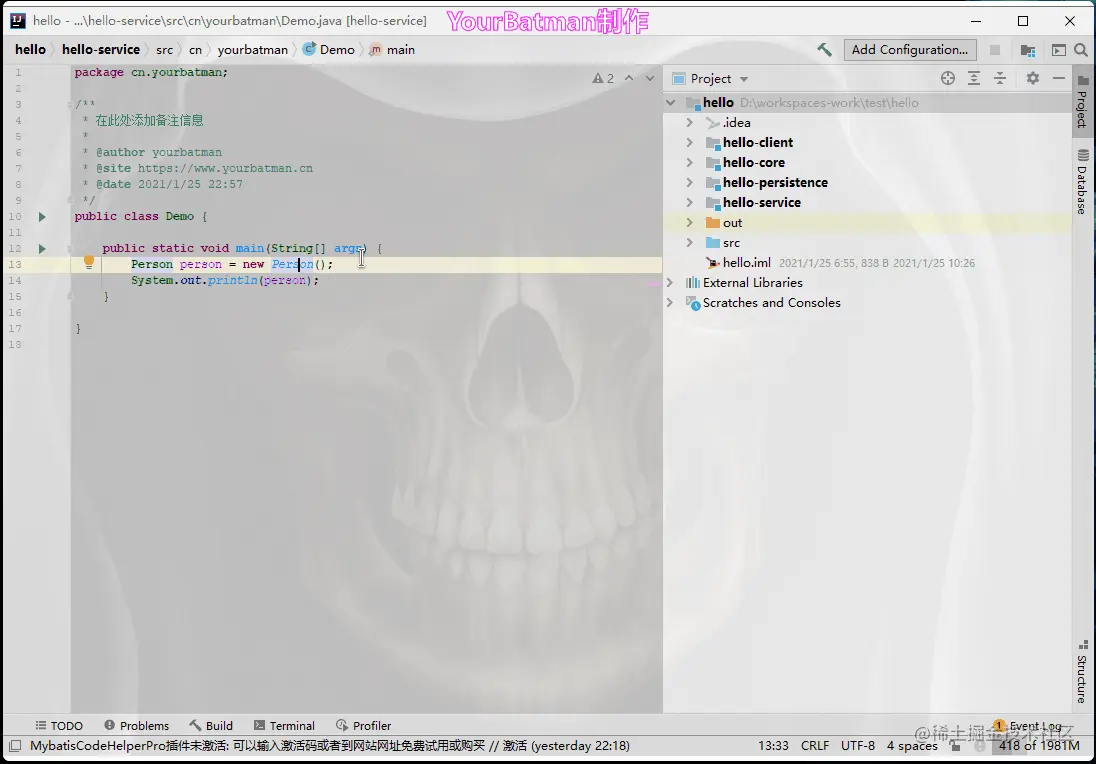This screenshot has width=1096, height=764.
Task: Click the https://www.yourbatman.cn site URL
Action: pos(225,168)
